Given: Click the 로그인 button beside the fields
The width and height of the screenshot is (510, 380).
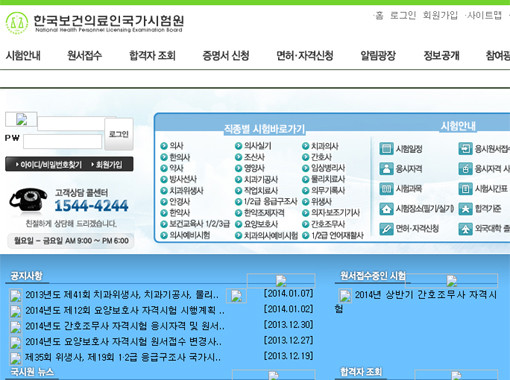Looking at the screenshot, I should click(119, 134).
